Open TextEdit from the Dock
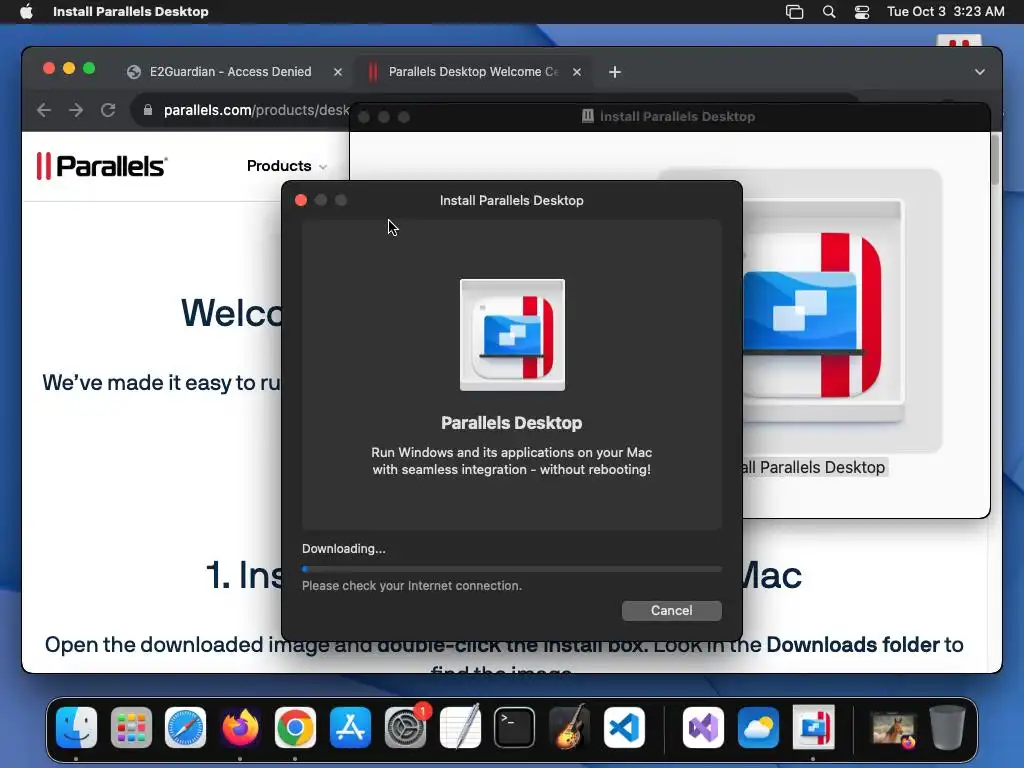This screenshot has height=768, width=1024. click(x=460, y=728)
